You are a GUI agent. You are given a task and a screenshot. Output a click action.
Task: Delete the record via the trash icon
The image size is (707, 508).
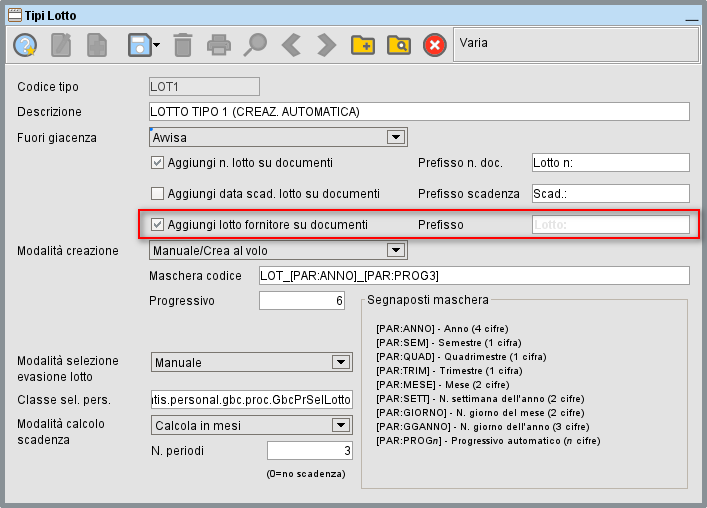click(183, 45)
